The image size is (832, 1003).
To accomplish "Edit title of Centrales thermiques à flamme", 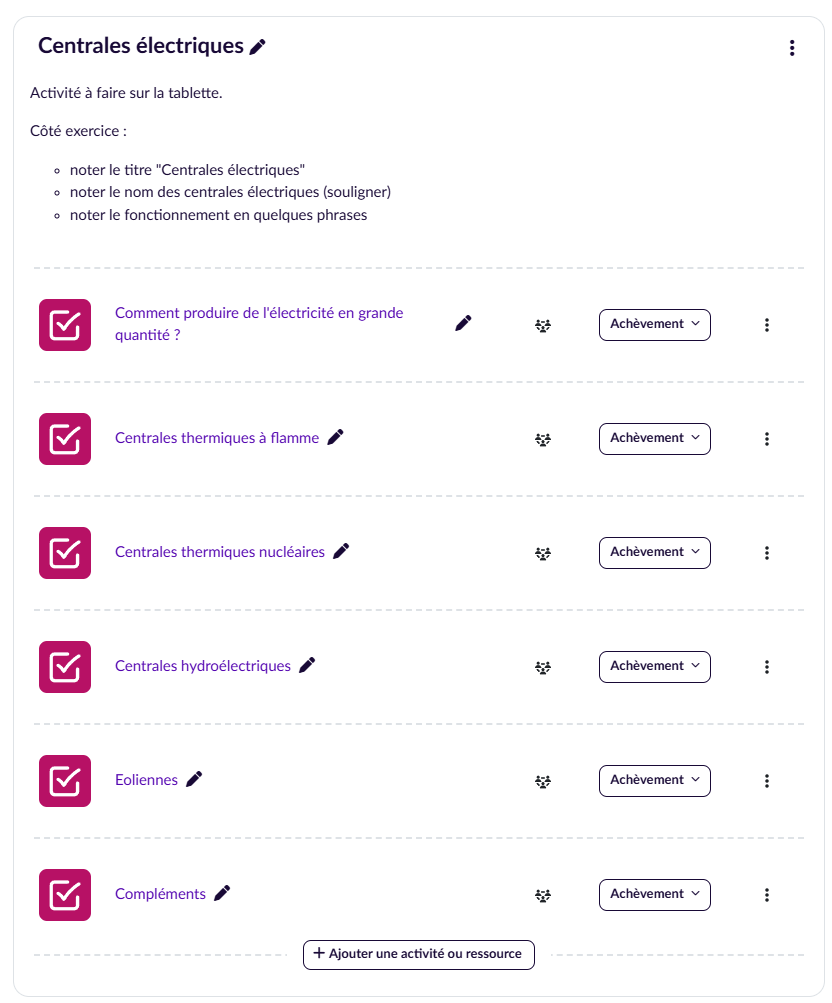I will click(335, 437).
